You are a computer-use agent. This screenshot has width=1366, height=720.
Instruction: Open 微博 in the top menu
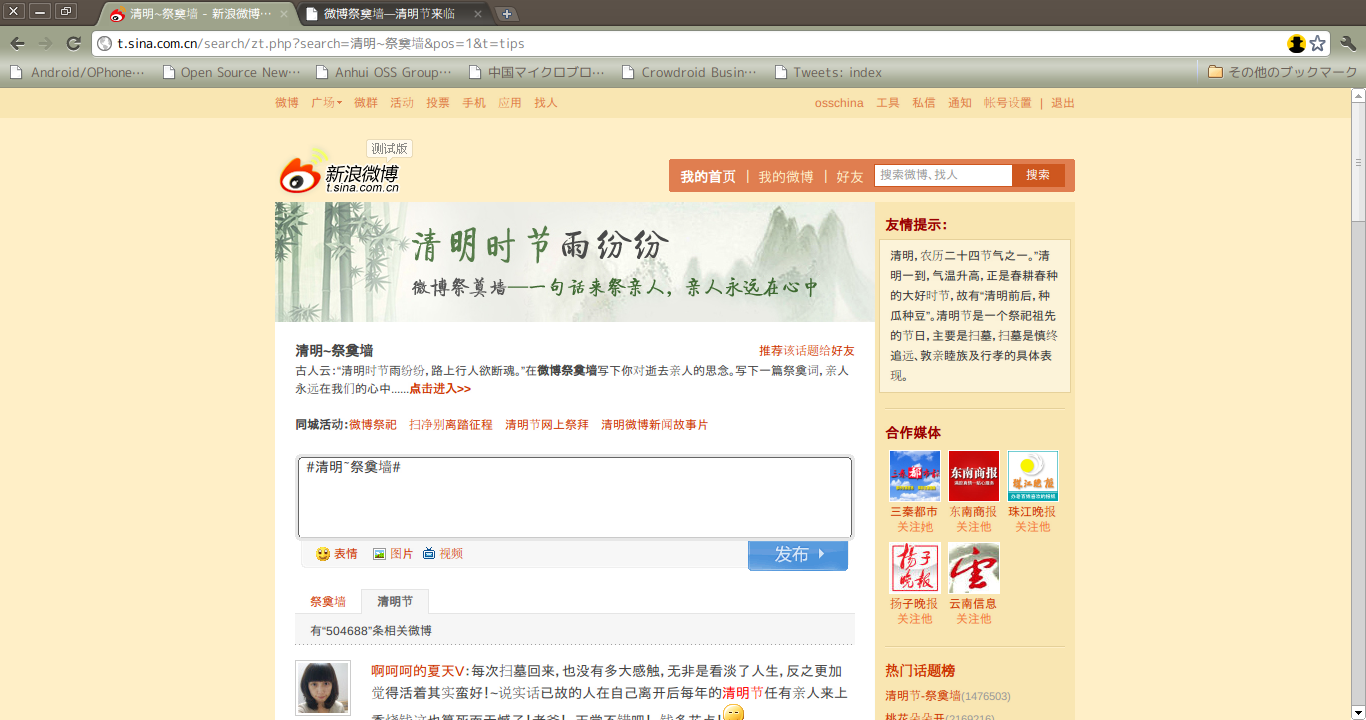point(287,103)
